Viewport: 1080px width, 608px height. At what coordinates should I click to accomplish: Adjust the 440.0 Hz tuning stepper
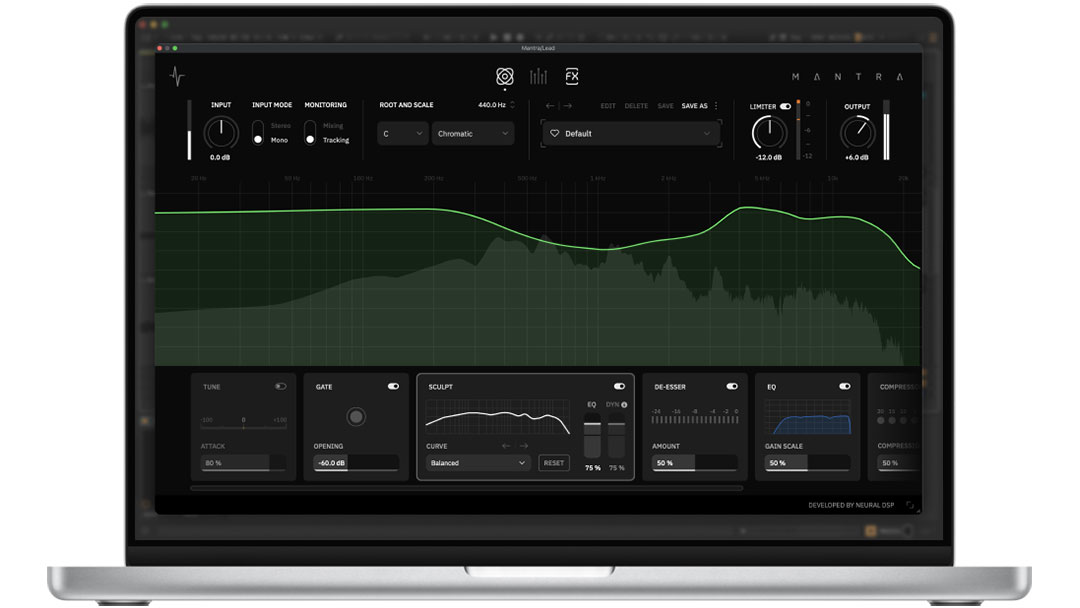512,105
